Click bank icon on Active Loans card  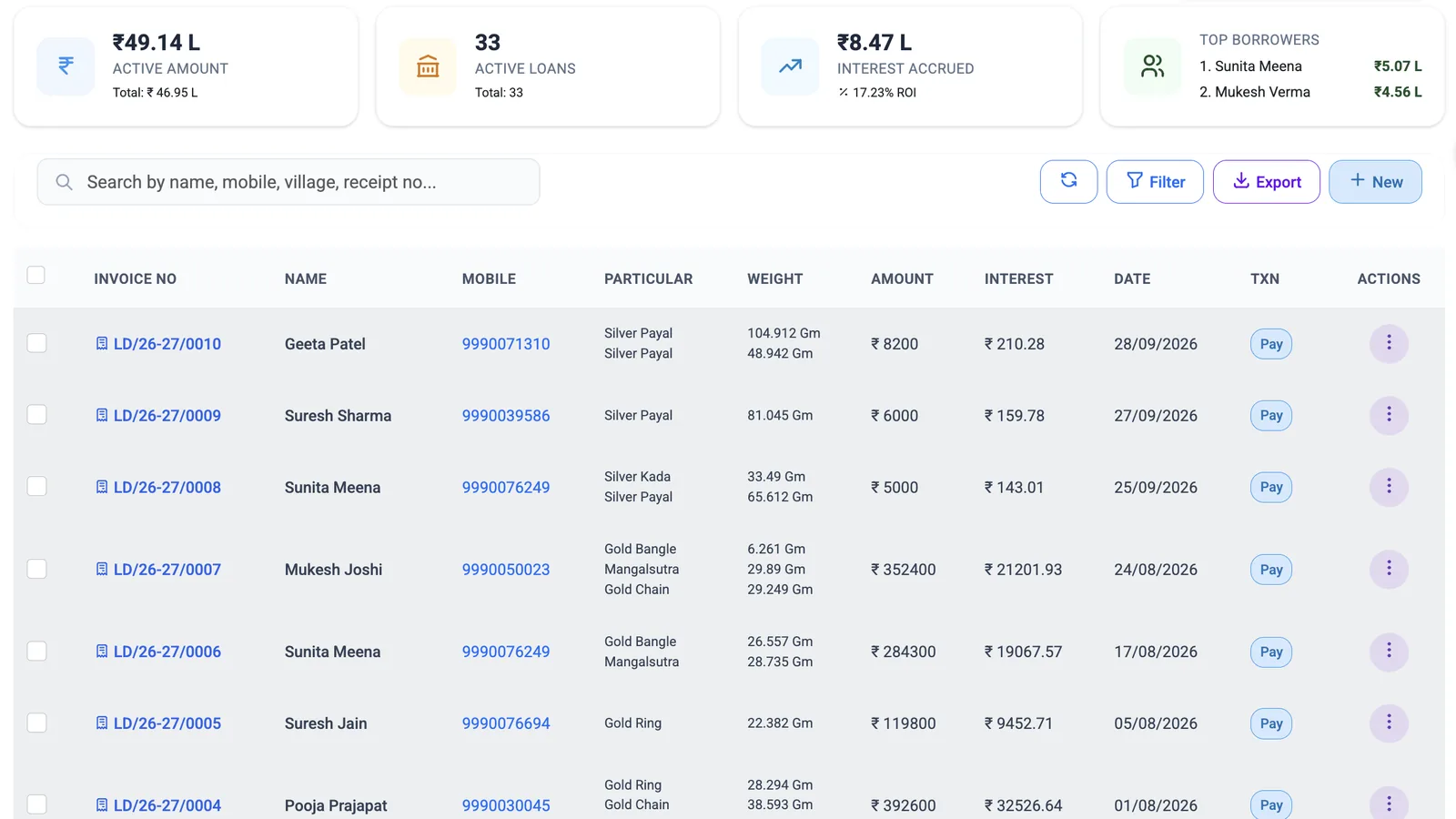coord(428,66)
